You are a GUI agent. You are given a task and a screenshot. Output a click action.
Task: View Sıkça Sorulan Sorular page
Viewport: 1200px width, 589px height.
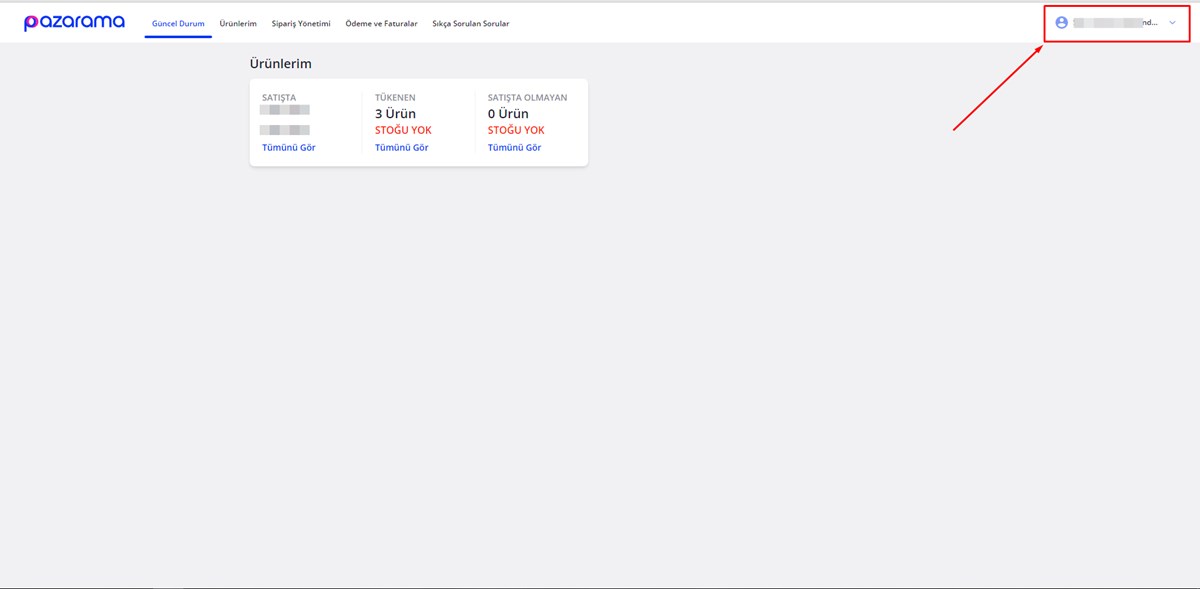click(471, 23)
